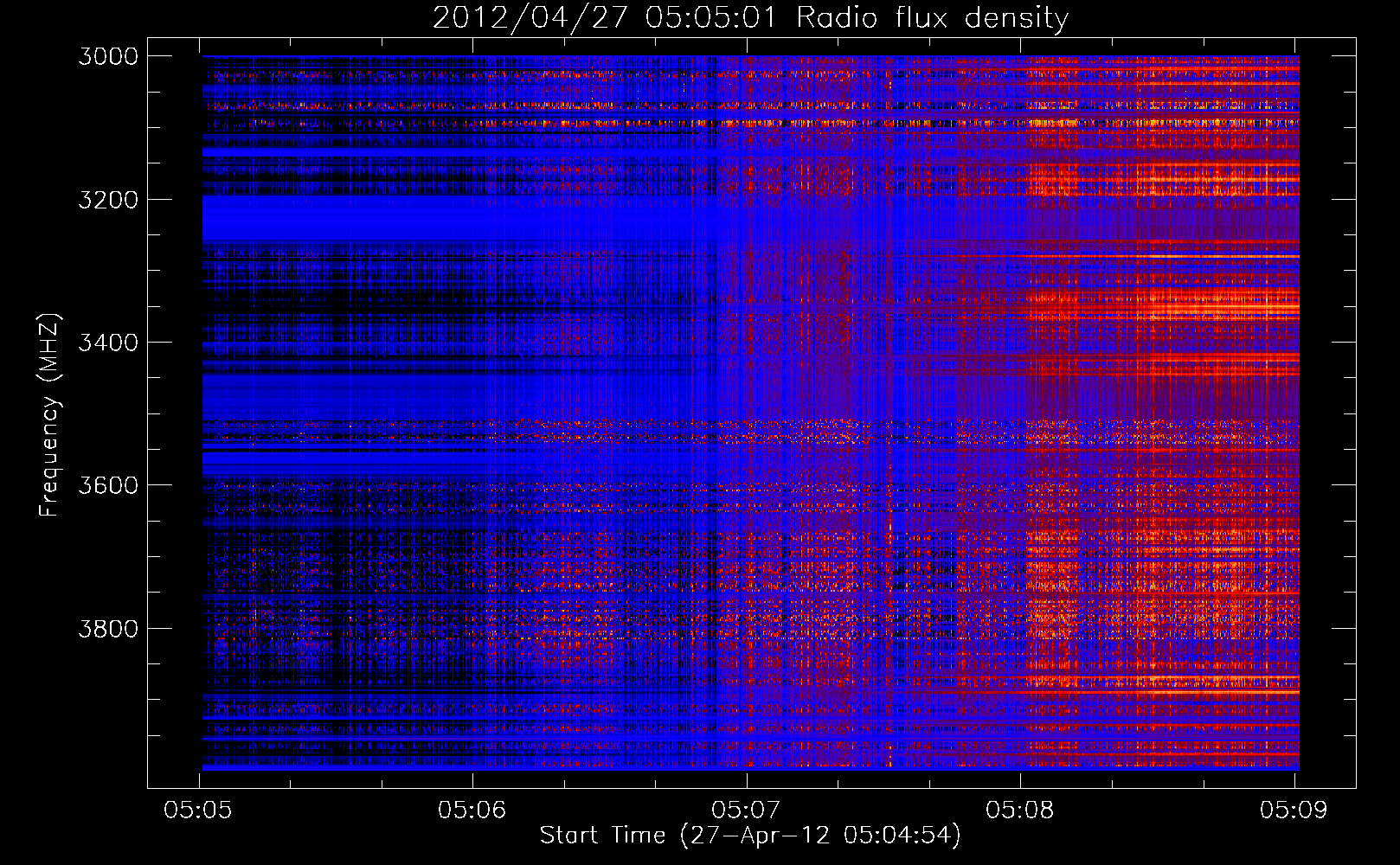
Task: Click the 05:06 time tick label
Action: [x=472, y=810]
